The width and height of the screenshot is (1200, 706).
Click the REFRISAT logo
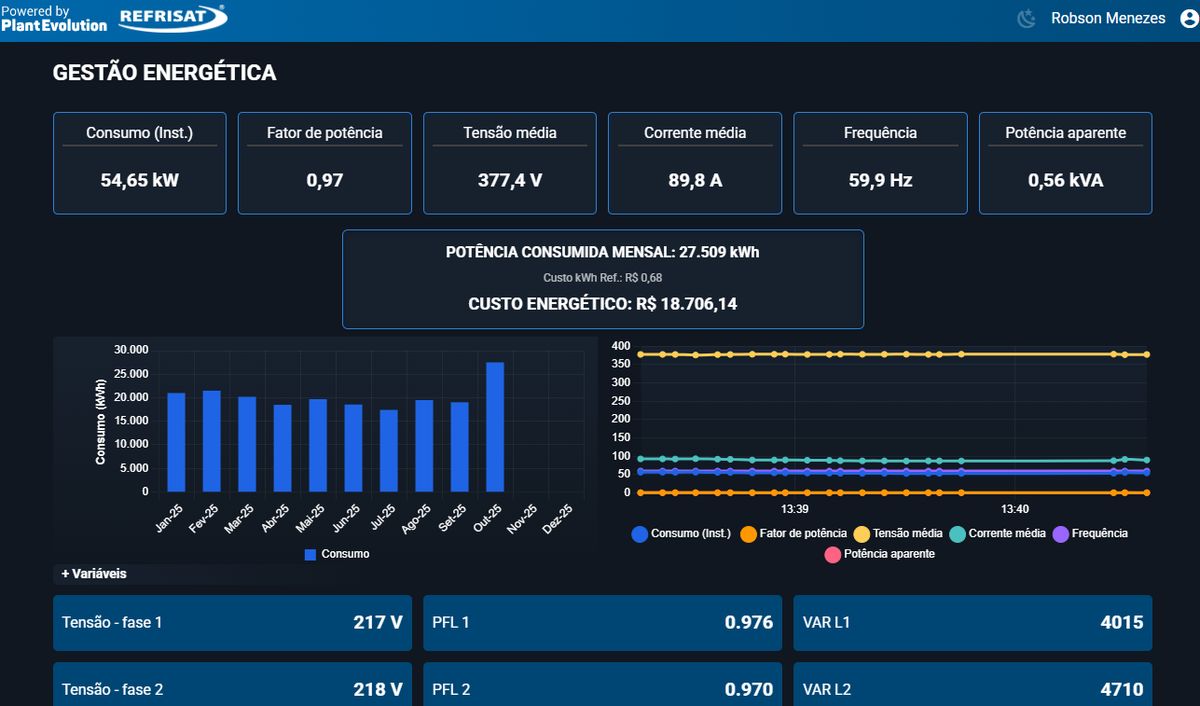[172, 17]
